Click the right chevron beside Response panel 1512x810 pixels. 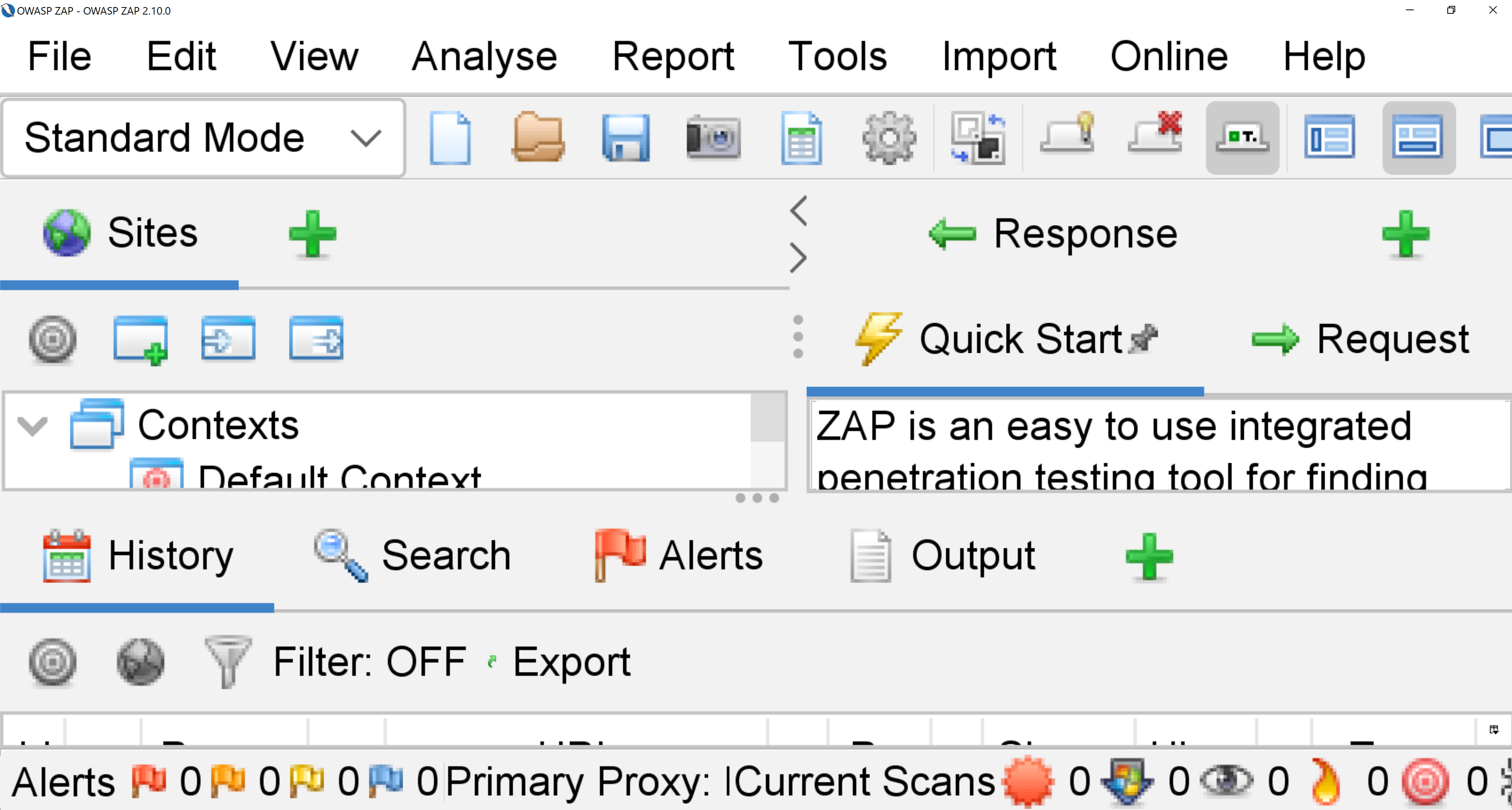798,258
